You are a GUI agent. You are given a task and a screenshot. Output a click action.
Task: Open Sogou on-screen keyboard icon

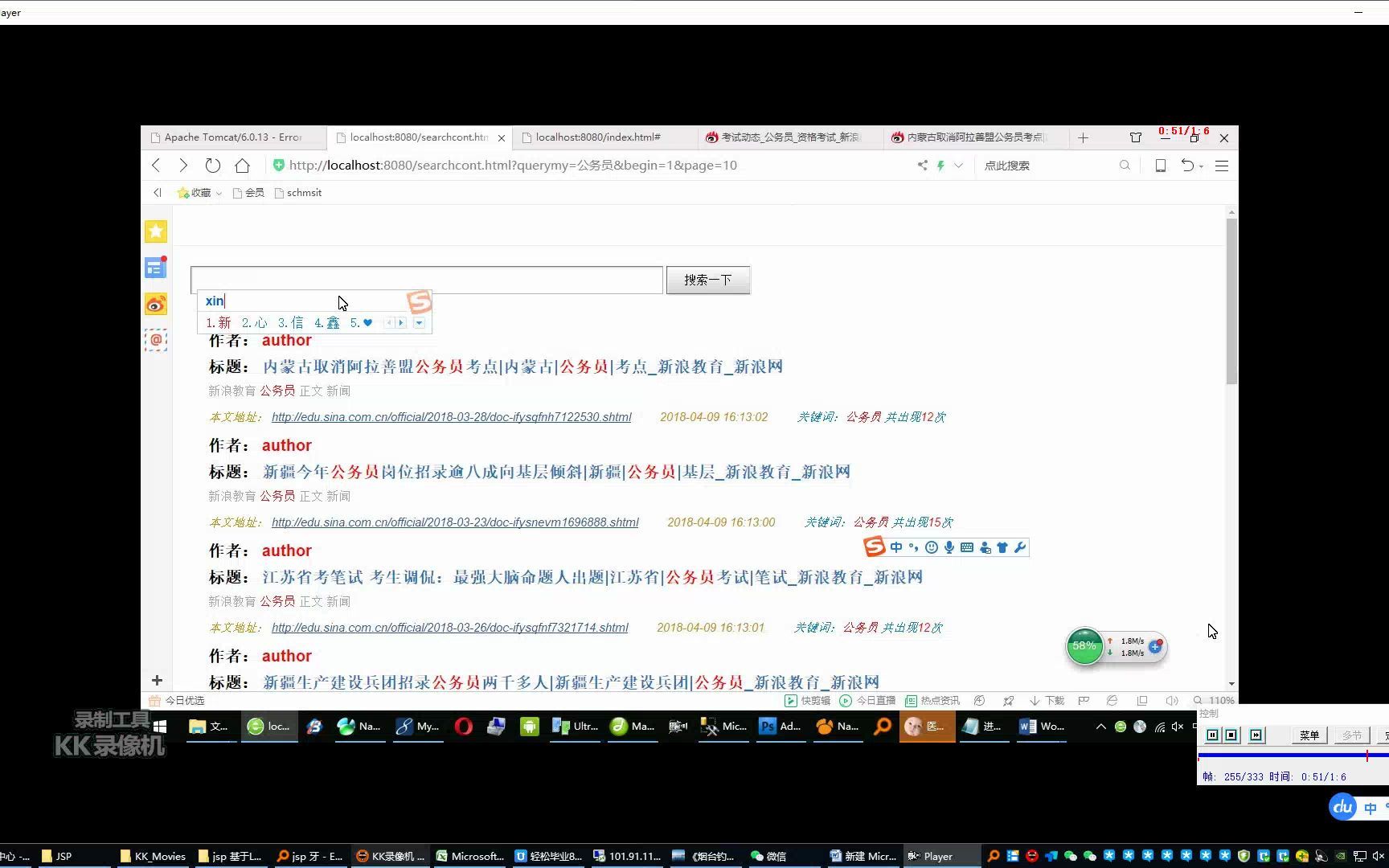tap(966, 547)
